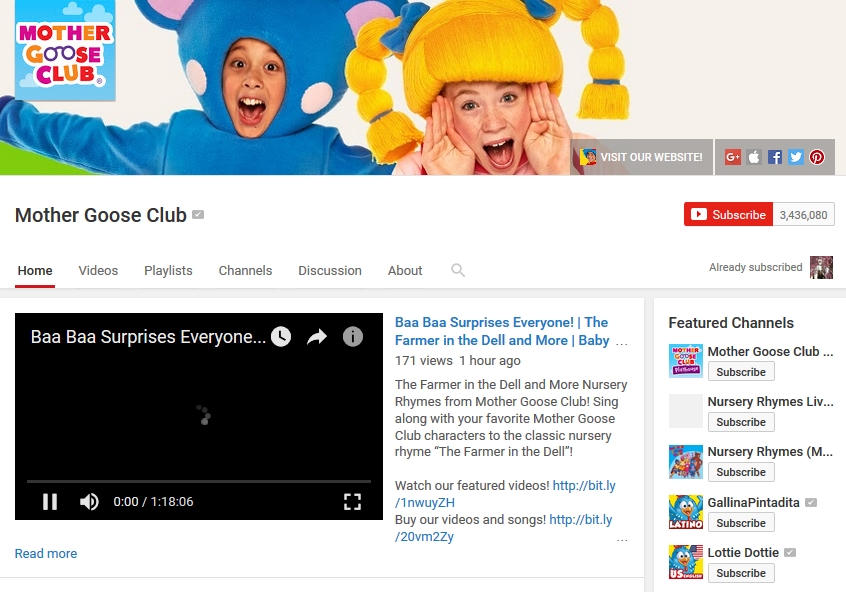Viewport: 846px width, 592px height.
Task: Click the Mother Goose Club channel title
Action: pyautogui.click(x=101, y=215)
